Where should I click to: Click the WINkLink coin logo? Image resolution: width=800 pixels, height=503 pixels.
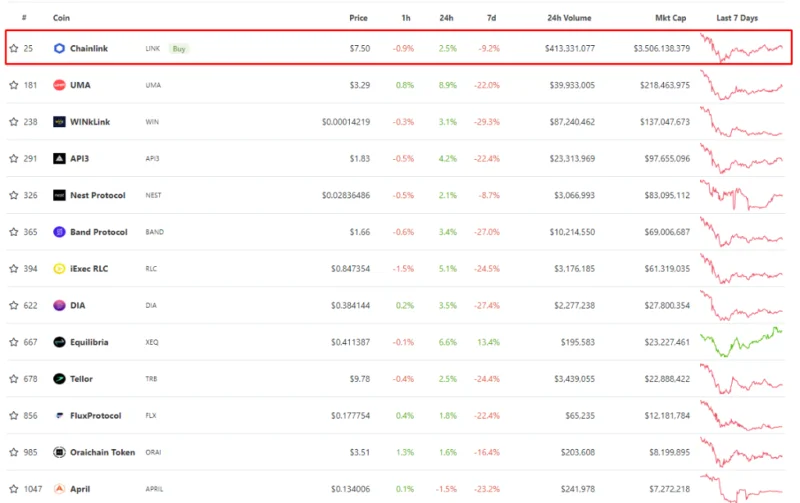[x=59, y=122]
